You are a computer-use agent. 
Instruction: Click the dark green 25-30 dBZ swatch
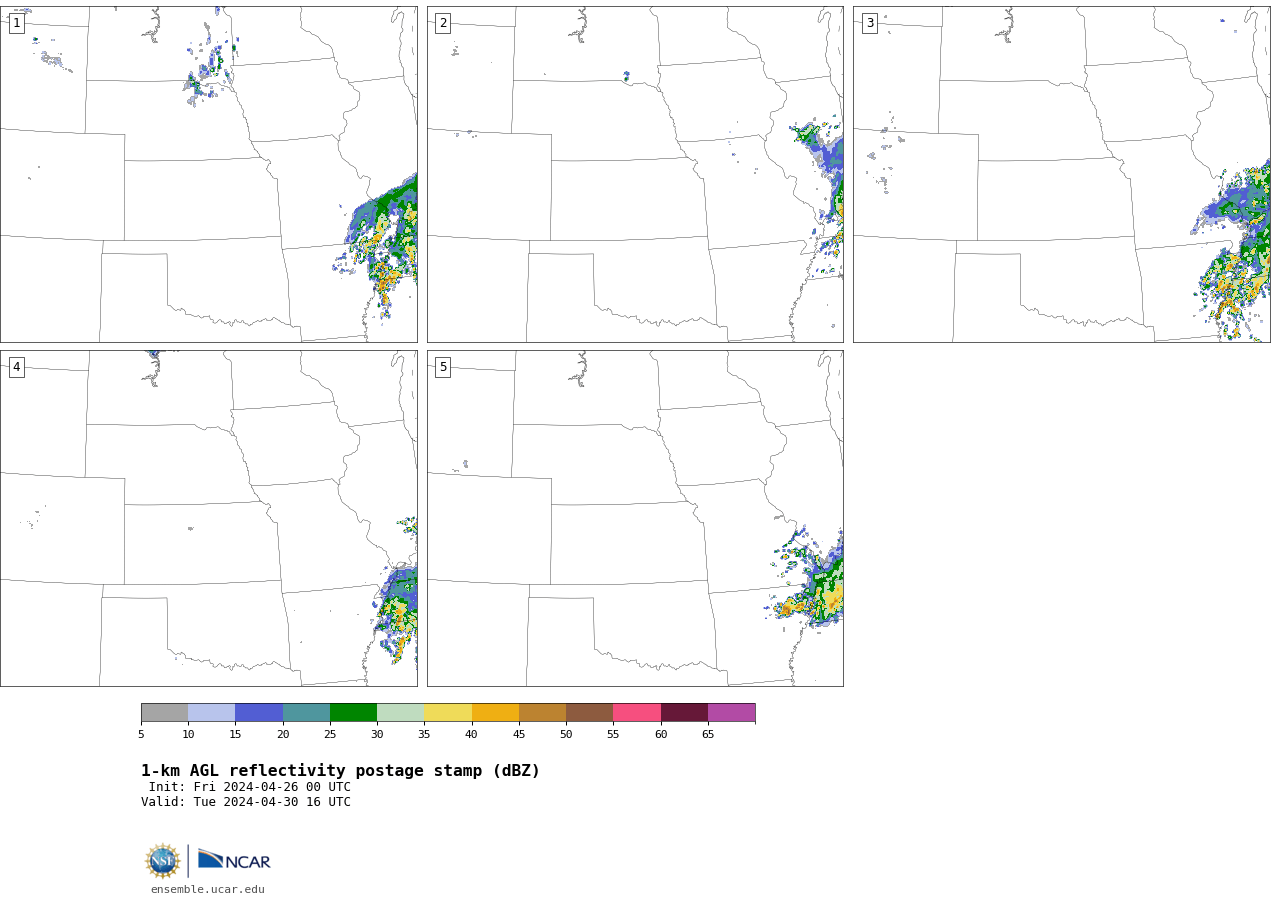pyautogui.click(x=353, y=712)
